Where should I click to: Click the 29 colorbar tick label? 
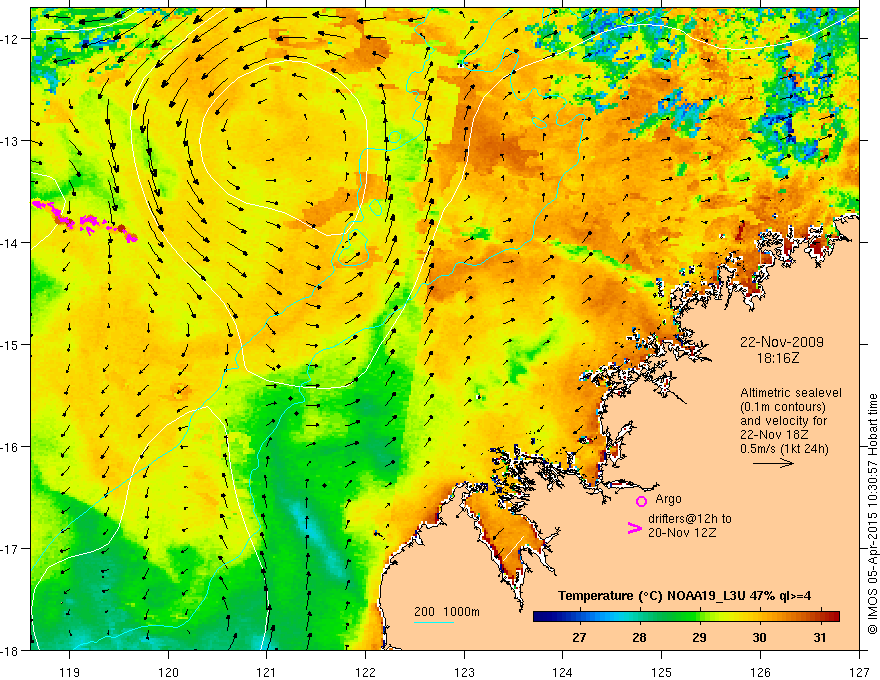coord(699,638)
